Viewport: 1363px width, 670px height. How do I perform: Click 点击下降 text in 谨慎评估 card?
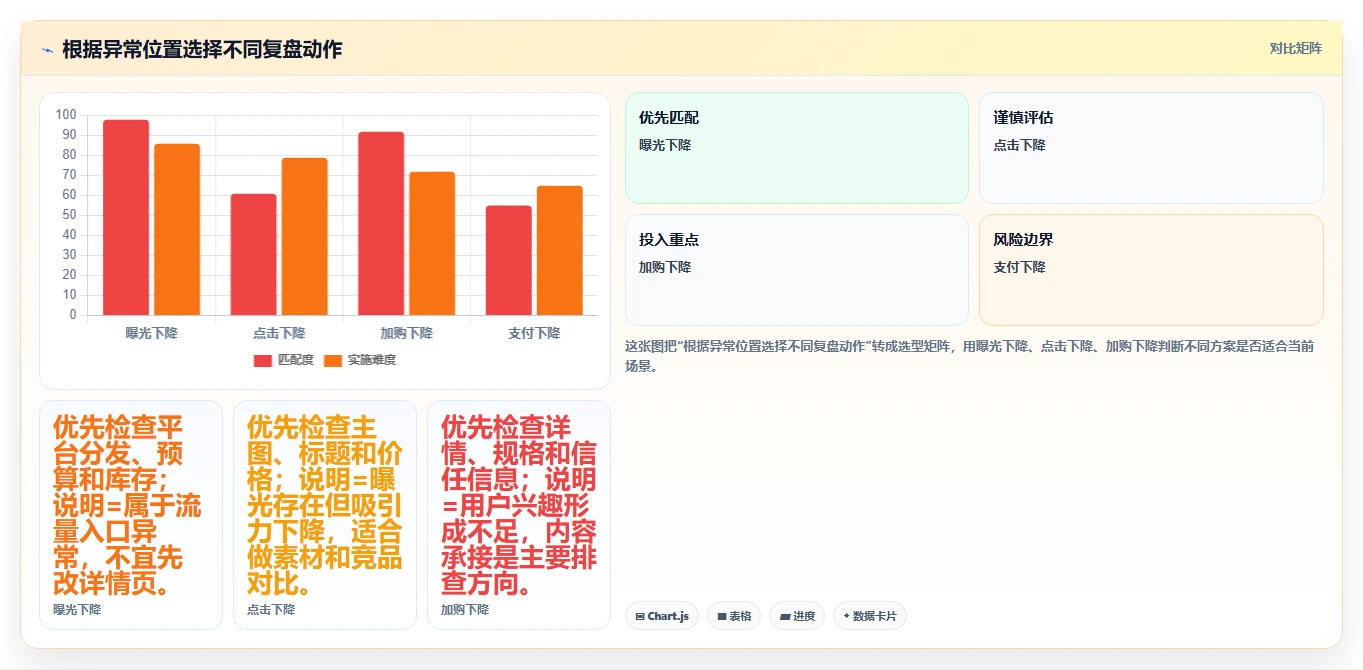1019,145
